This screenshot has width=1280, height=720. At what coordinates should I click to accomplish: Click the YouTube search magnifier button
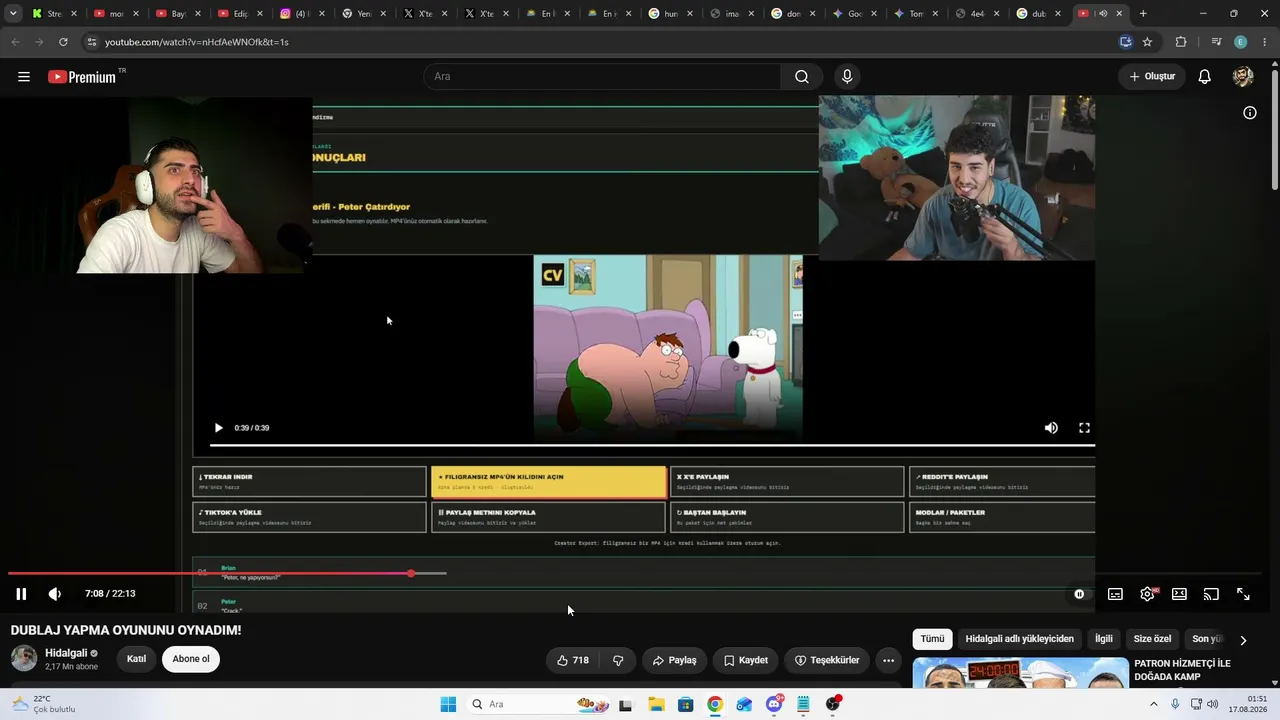click(x=802, y=77)
